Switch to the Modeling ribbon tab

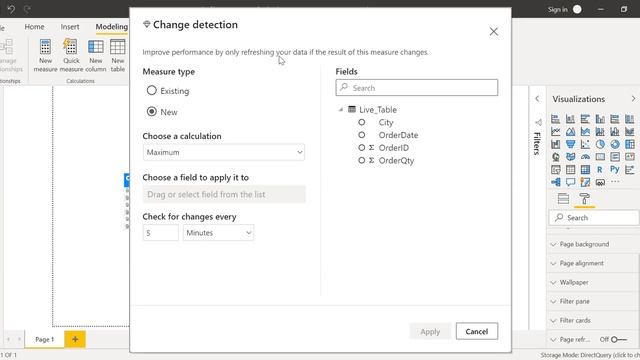pos(111,27)
